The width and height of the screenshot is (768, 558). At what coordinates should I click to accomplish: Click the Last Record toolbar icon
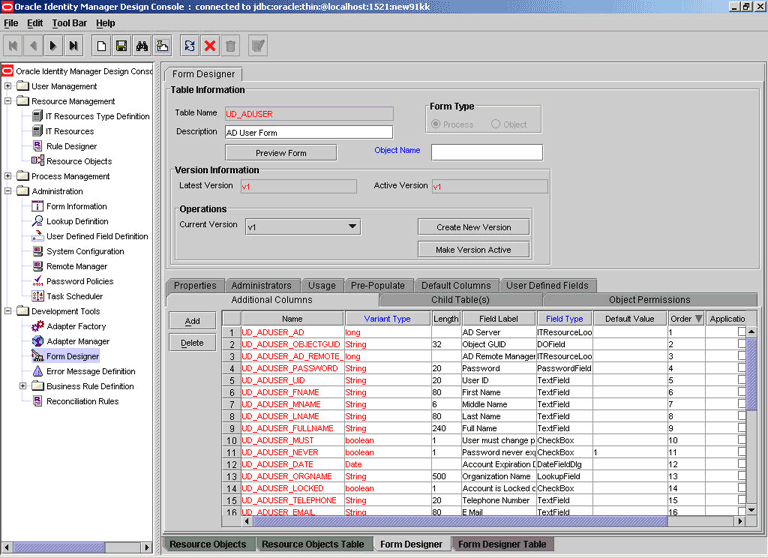click(73, 46)
